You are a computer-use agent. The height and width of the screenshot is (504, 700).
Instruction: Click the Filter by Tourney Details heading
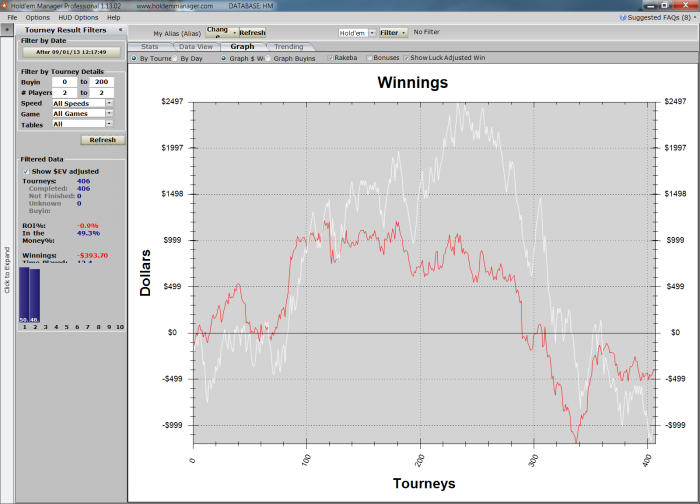point(62,71)
